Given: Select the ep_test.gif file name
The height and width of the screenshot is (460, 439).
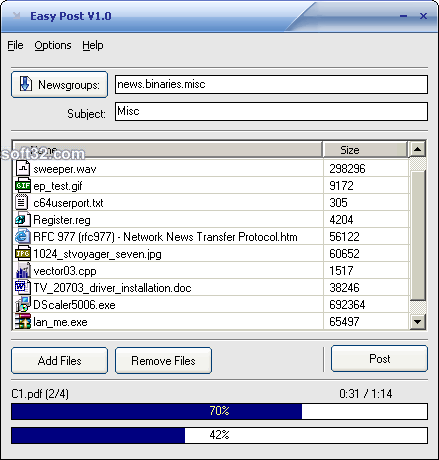Looking at the screenshot, I should point(58,186).
